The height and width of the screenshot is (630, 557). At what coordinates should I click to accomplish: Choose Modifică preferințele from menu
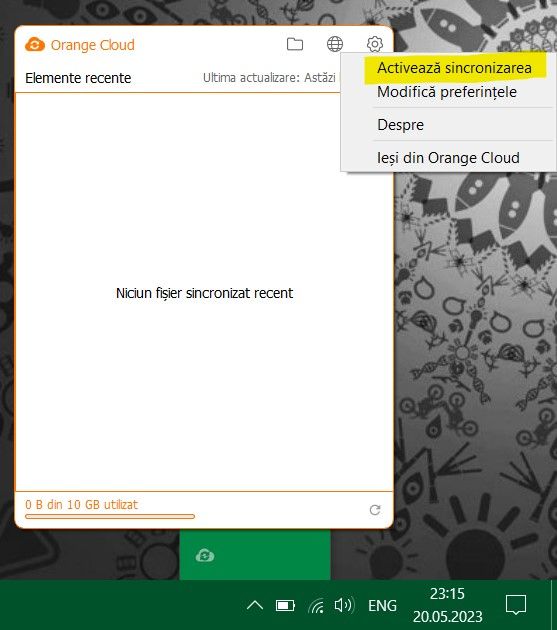(447, 92)
